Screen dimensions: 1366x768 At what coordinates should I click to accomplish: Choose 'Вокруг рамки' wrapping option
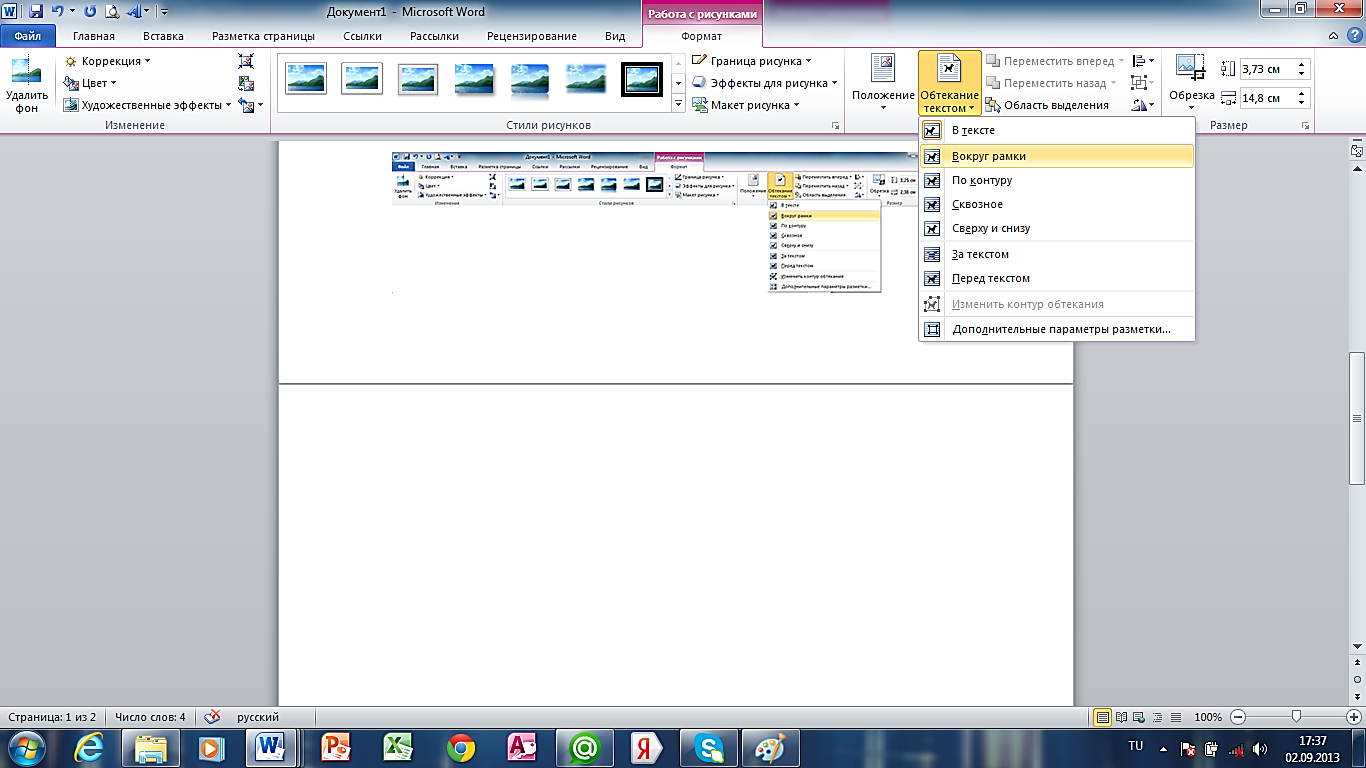tap(1057, 156)
